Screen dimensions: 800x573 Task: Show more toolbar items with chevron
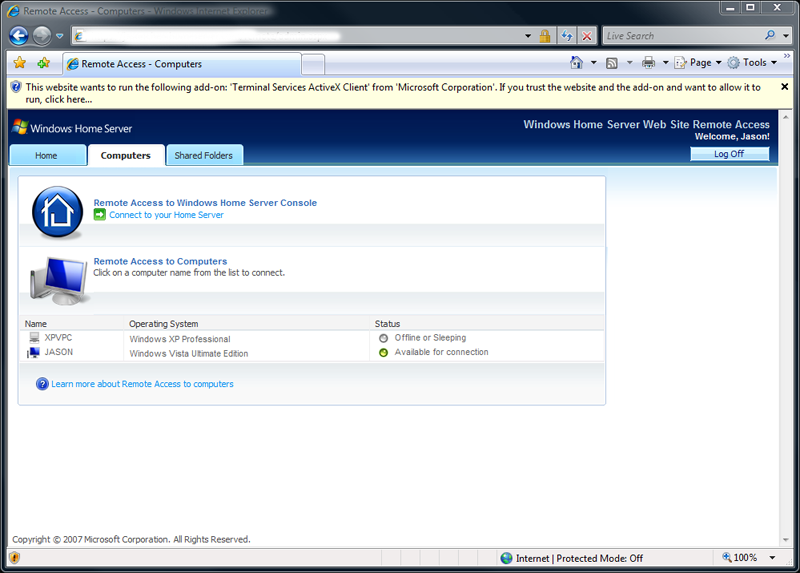pos(787,56)
